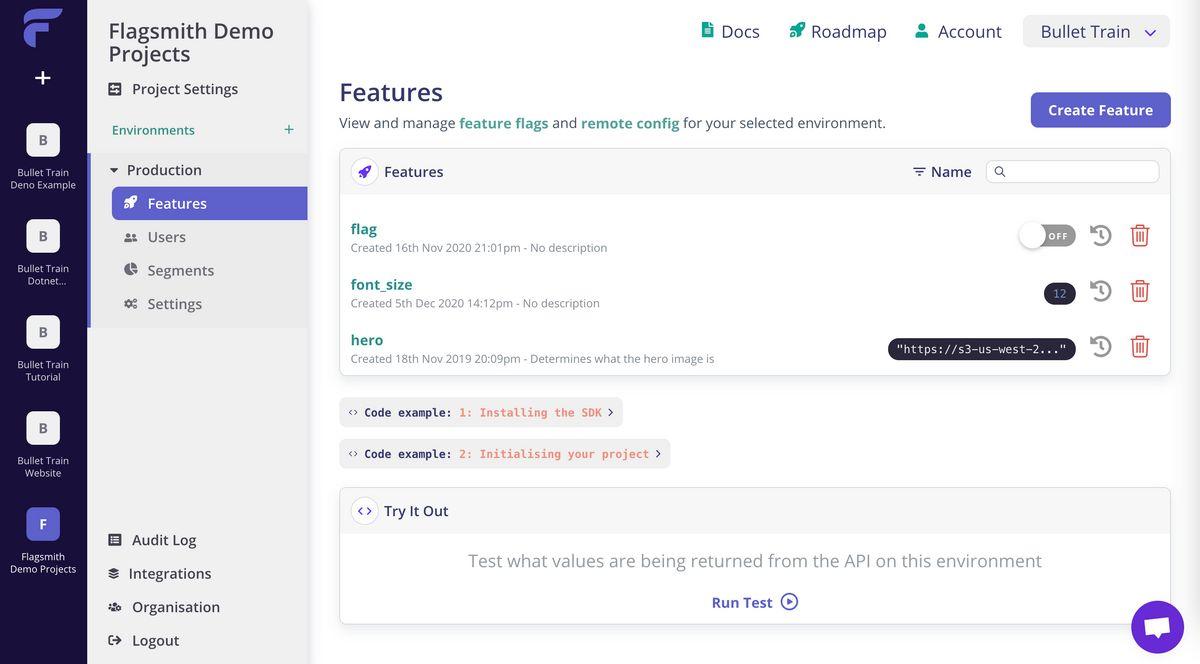This screenshot has height=664, width=1200.
Task: Collapse the Production environment tree
Action: point(114,171)
